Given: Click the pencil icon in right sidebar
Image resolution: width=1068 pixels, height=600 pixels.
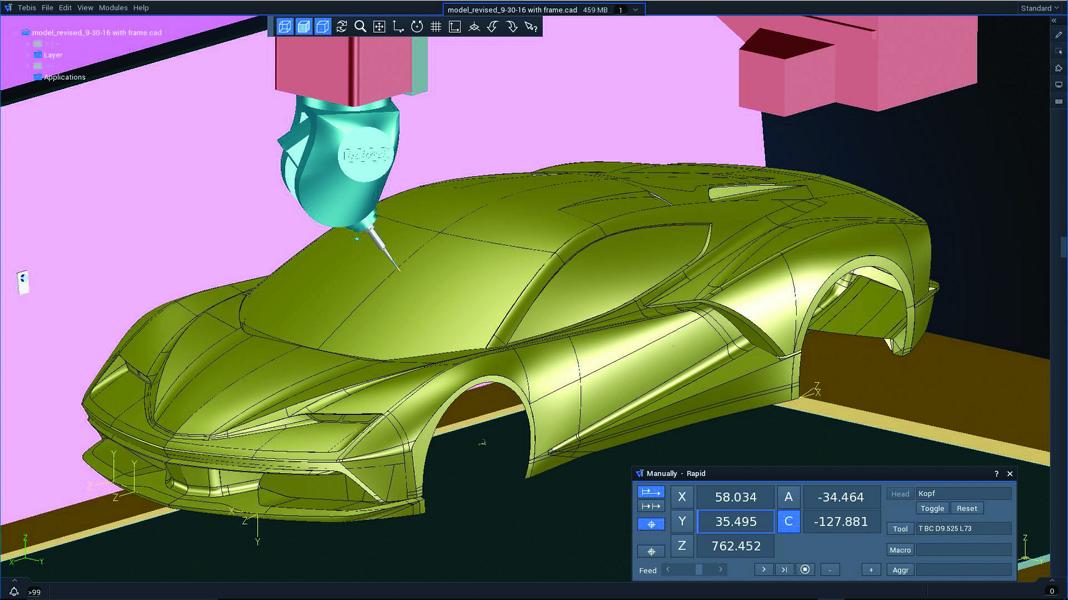Looking at the screenshot, I should [x=1058, y=35].
